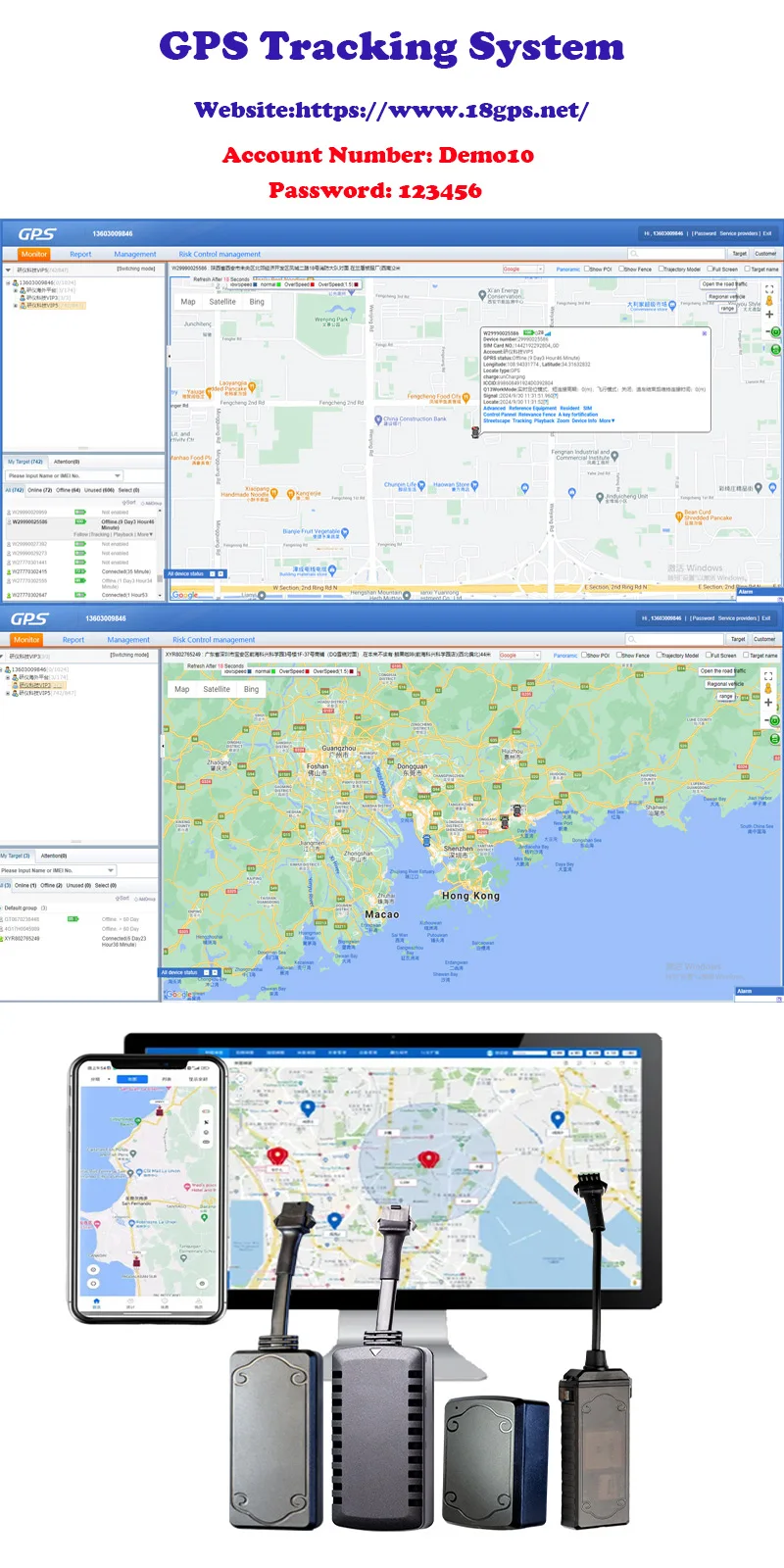Image resolution: width=784 pixels, height=1568 pixels.
Task: Click the fullscreen map icon in Xi'an map window
Action: pyautogui.click(x=769, y=289)
